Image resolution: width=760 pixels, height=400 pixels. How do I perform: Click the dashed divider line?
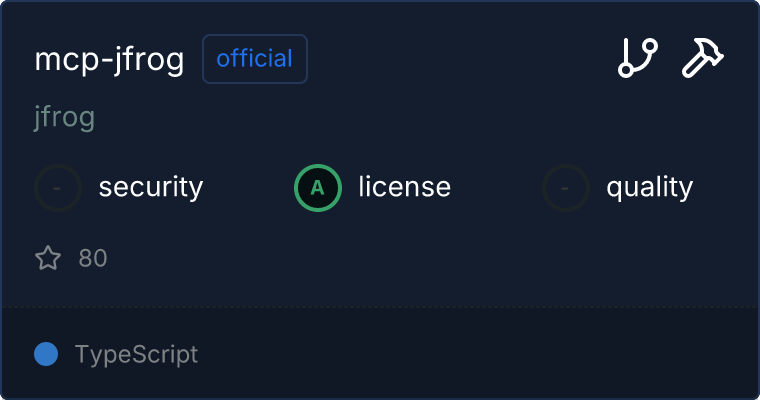[x=380, y=307]
